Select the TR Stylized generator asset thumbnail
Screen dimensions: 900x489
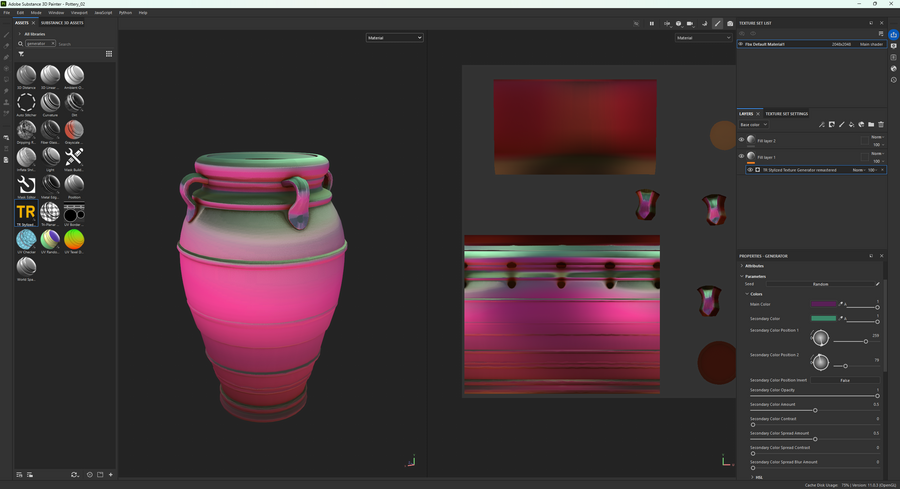[26, 212]
